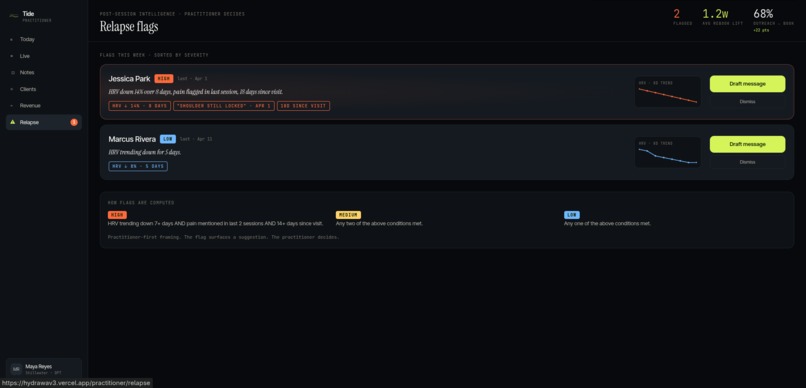Click the "HRV ↓ 14% · 8 DAYS" tag
This screenshot has height=388, width=806.
tap(139, 106)
